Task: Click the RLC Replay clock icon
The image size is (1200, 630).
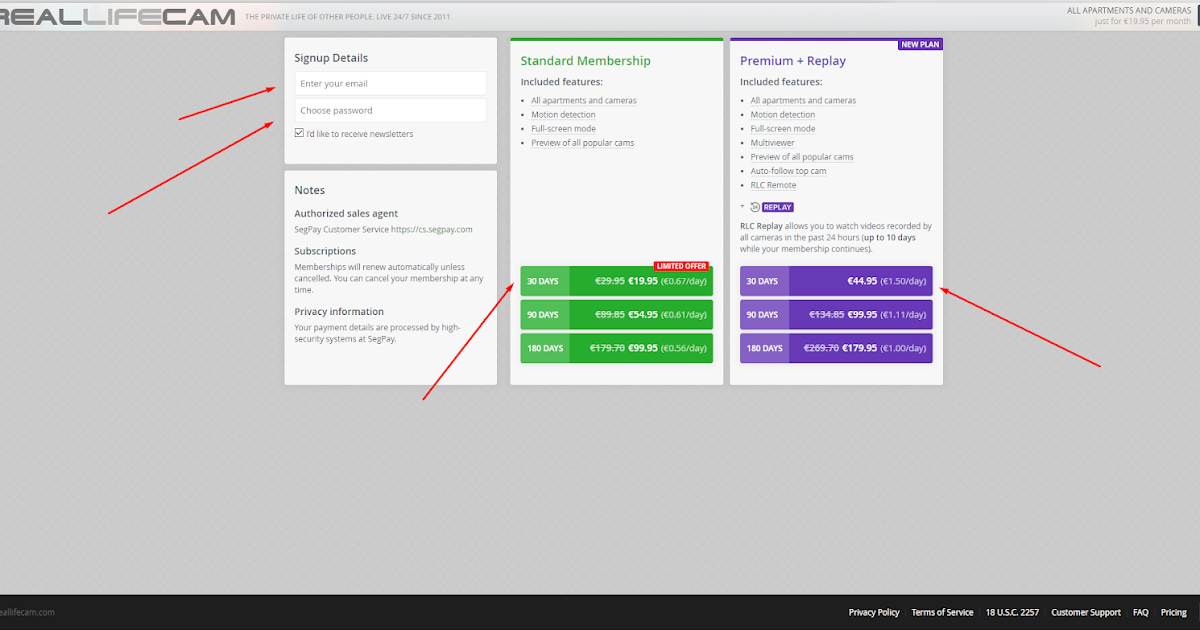Action: [754, 207]
